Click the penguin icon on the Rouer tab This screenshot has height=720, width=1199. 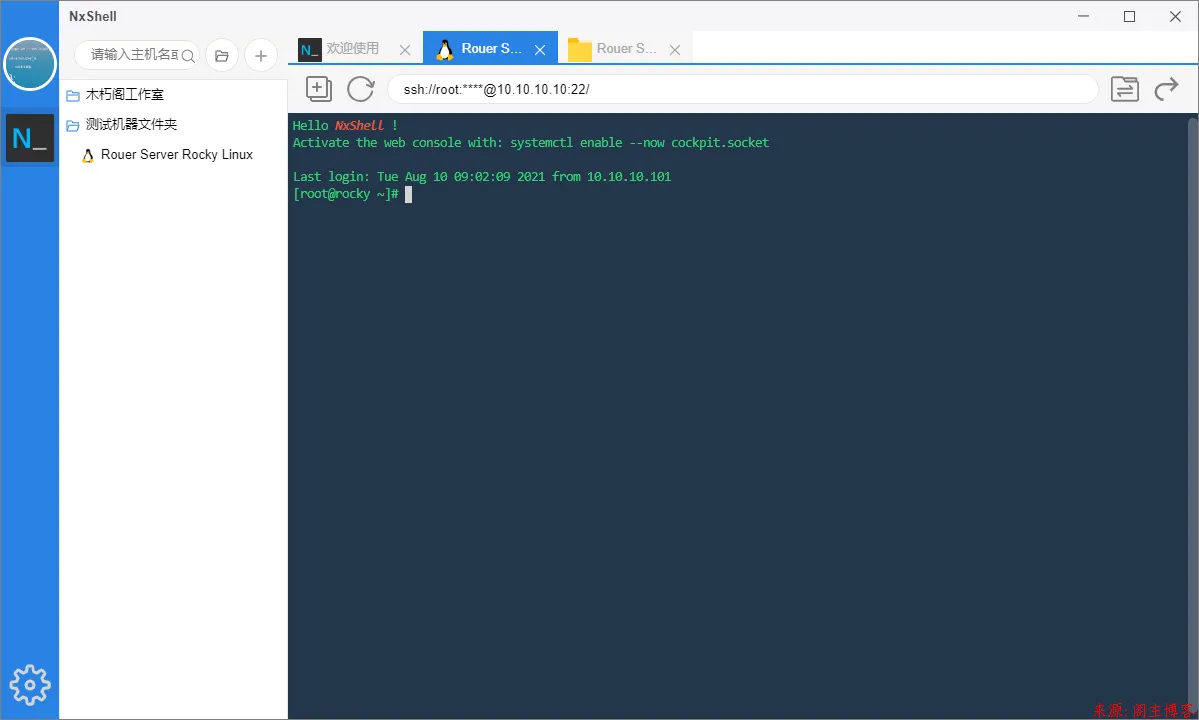(x=444, y=50)
